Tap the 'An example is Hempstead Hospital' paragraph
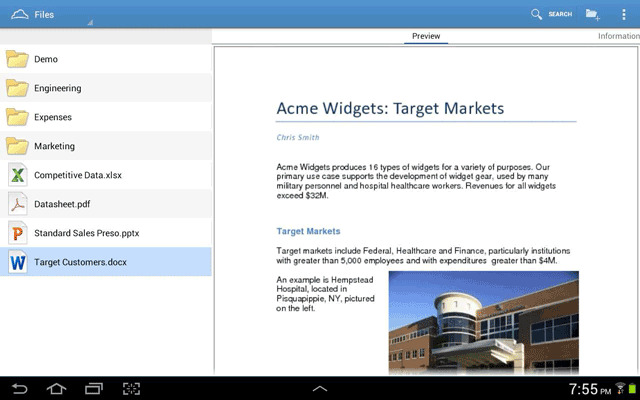Screen dimensions: 640x400 point(325,294)
